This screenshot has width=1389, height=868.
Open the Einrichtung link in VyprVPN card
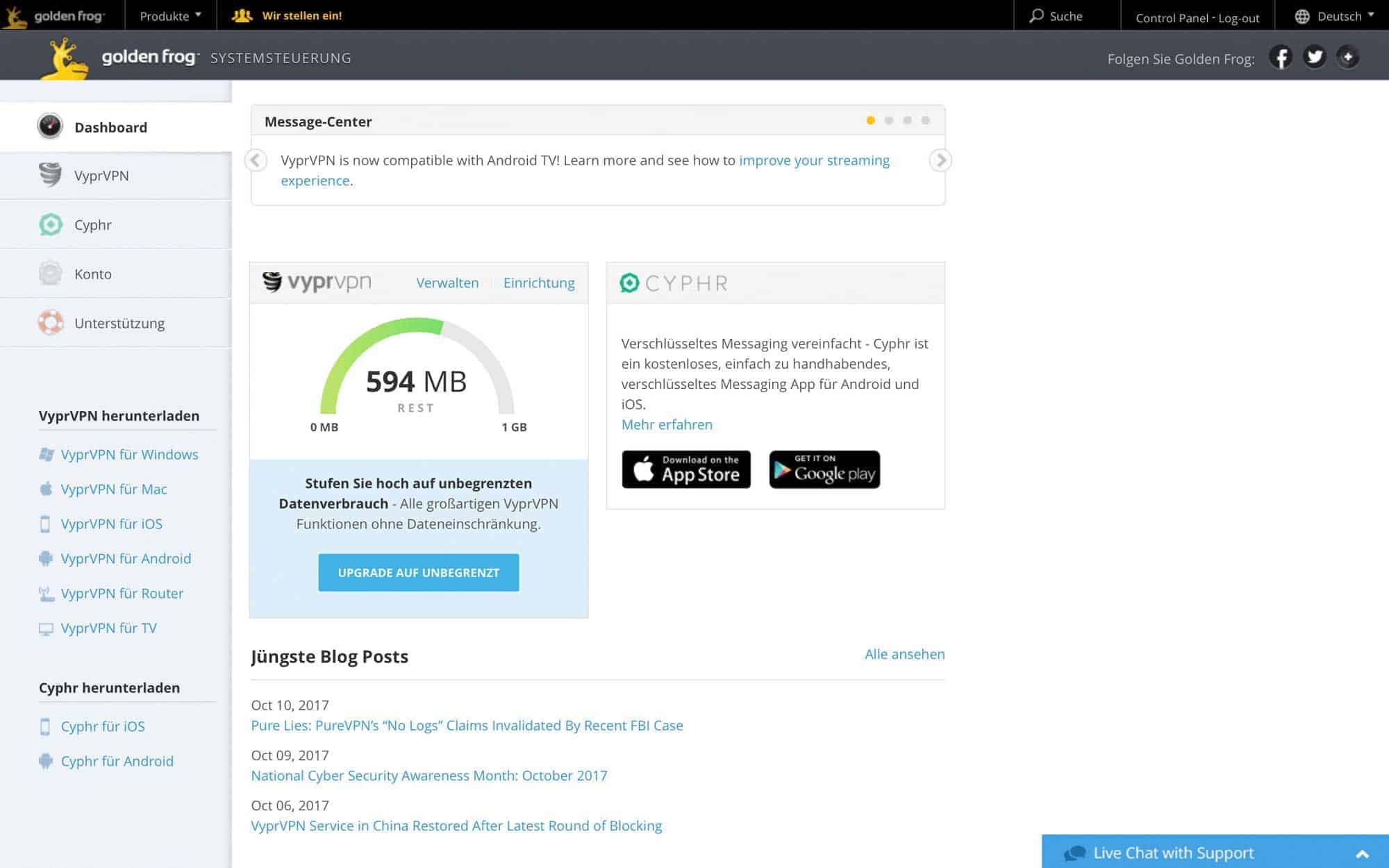pos(539,283)
